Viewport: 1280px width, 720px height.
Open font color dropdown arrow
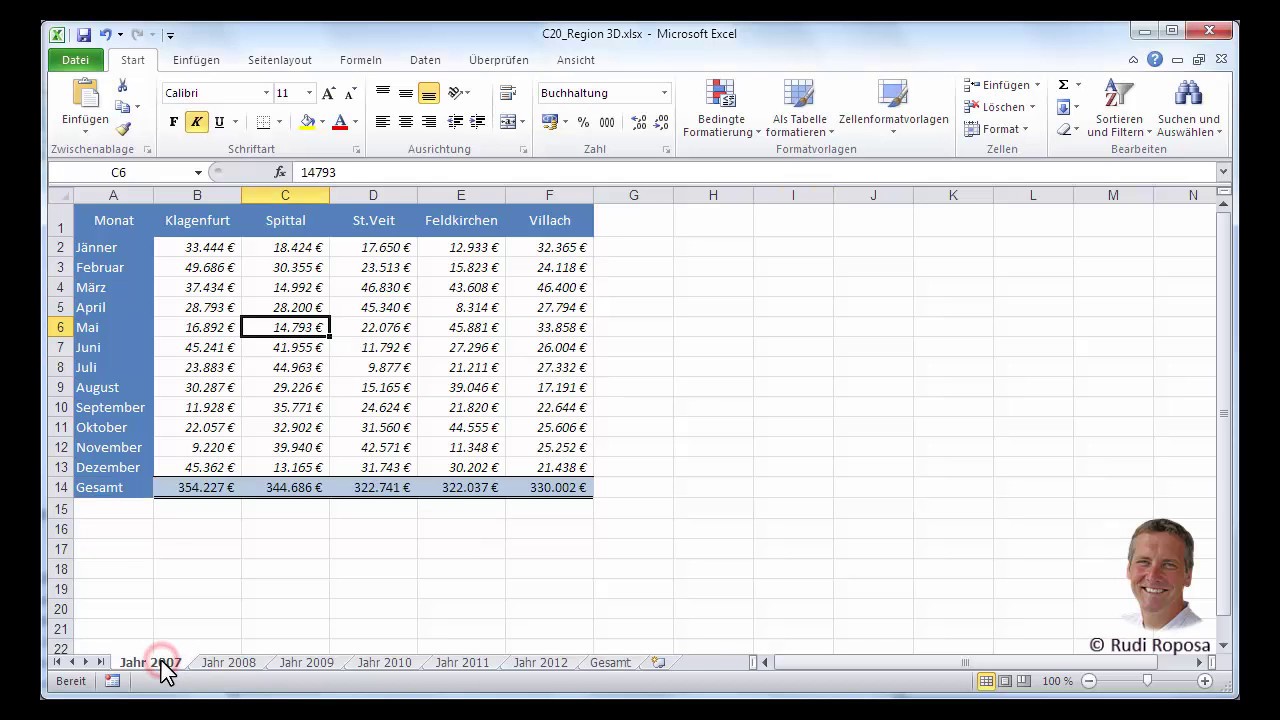(355, 122)
